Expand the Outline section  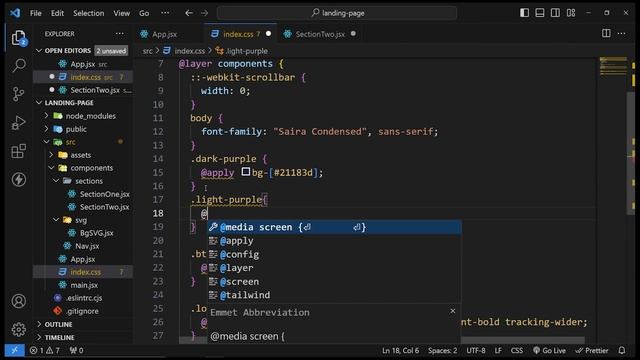(x=83, y=324)
